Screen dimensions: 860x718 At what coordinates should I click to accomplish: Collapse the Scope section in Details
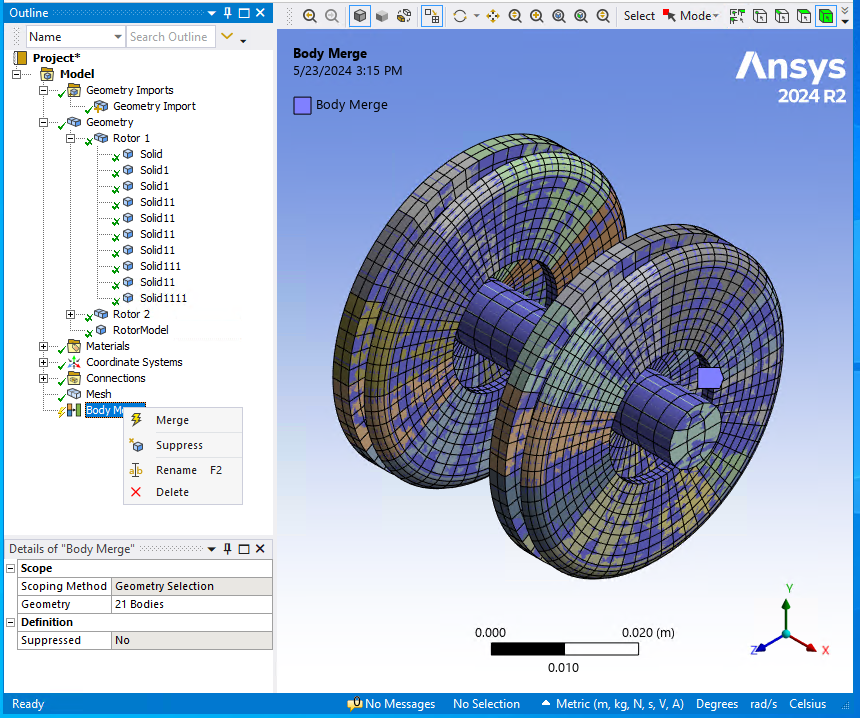point(11,568)
